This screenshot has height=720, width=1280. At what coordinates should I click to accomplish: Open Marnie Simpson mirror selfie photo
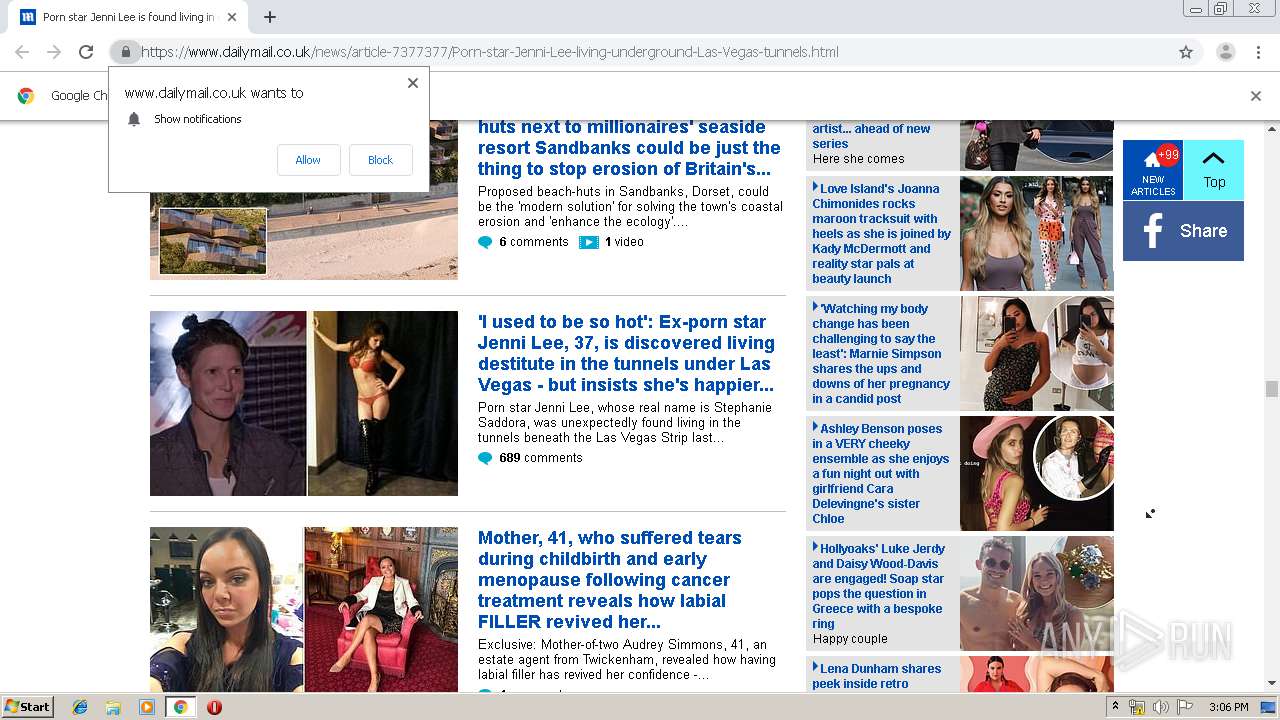pos(1036,353)
